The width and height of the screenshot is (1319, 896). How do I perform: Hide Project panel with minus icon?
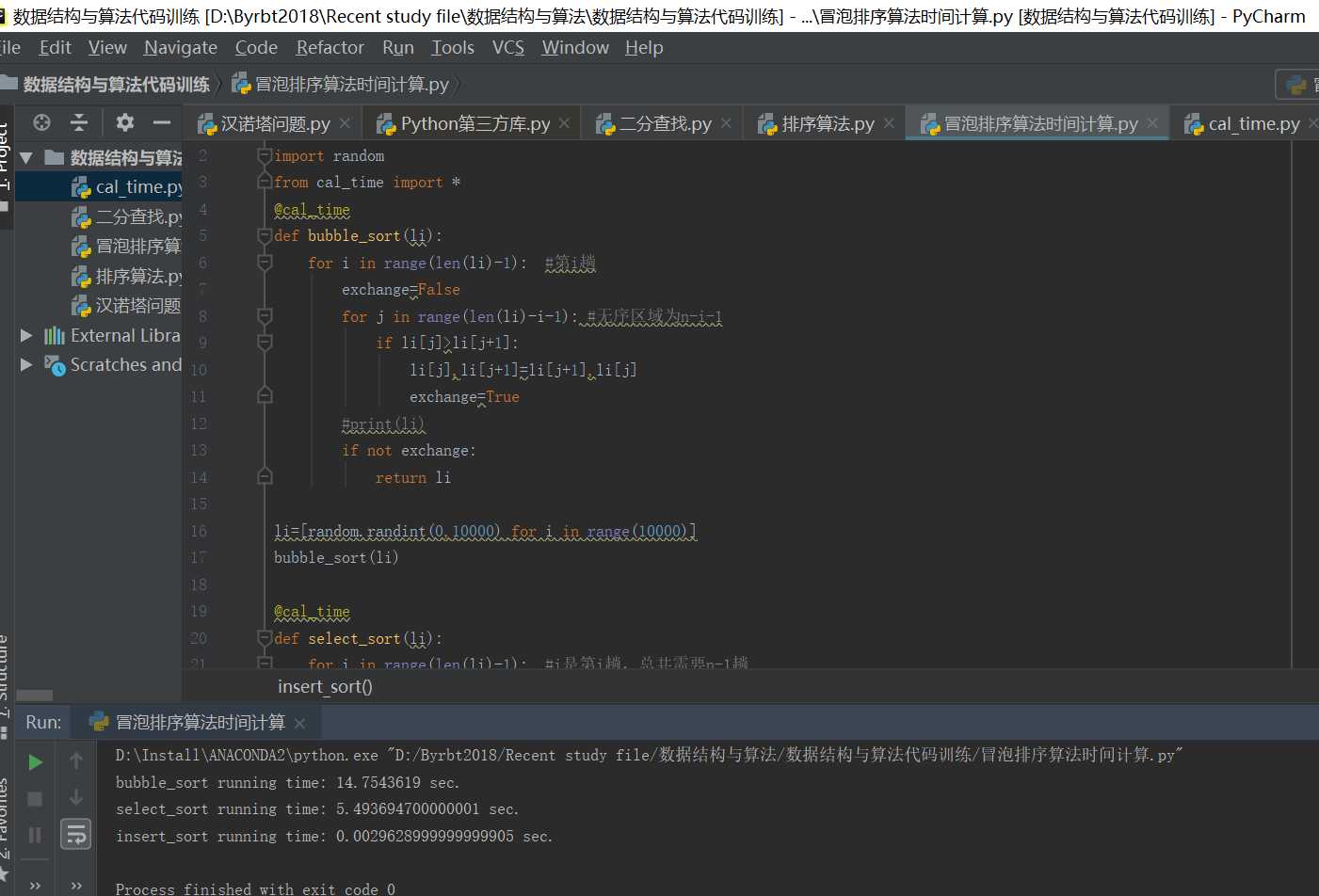(162, 122)
